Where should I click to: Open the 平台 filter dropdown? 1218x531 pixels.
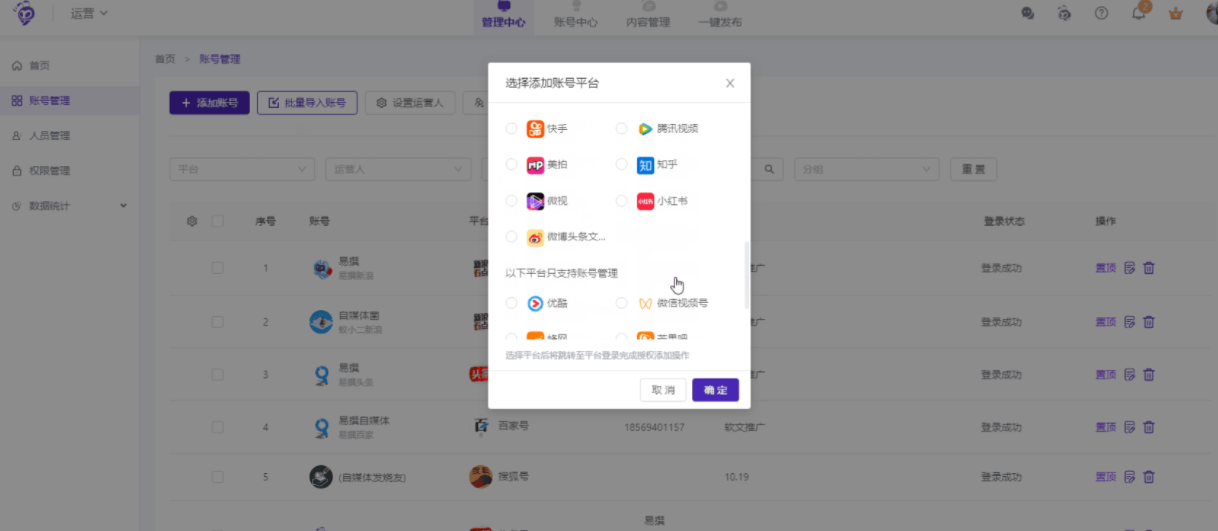[242, 169]
